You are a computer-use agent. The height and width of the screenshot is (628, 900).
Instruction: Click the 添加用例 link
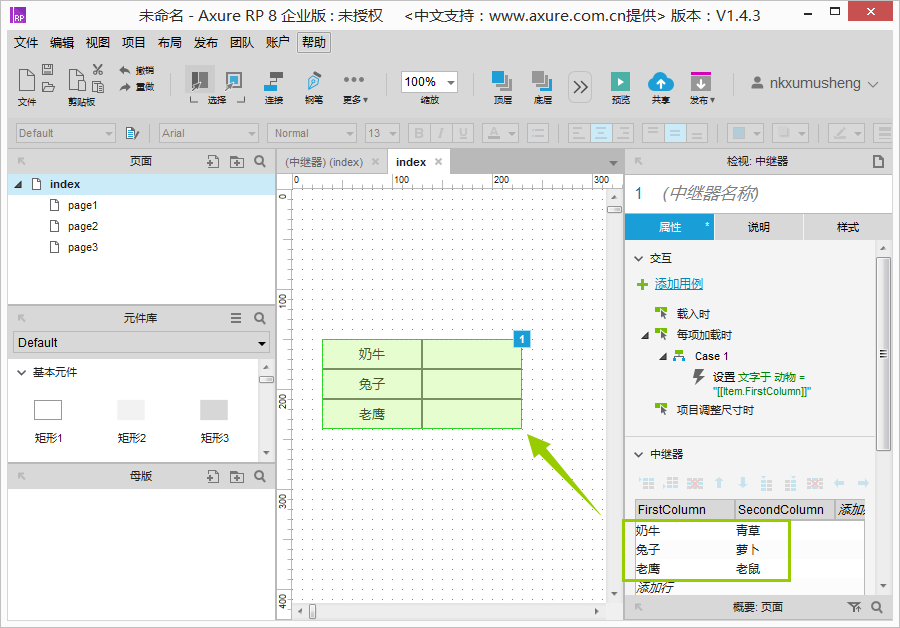678,284
